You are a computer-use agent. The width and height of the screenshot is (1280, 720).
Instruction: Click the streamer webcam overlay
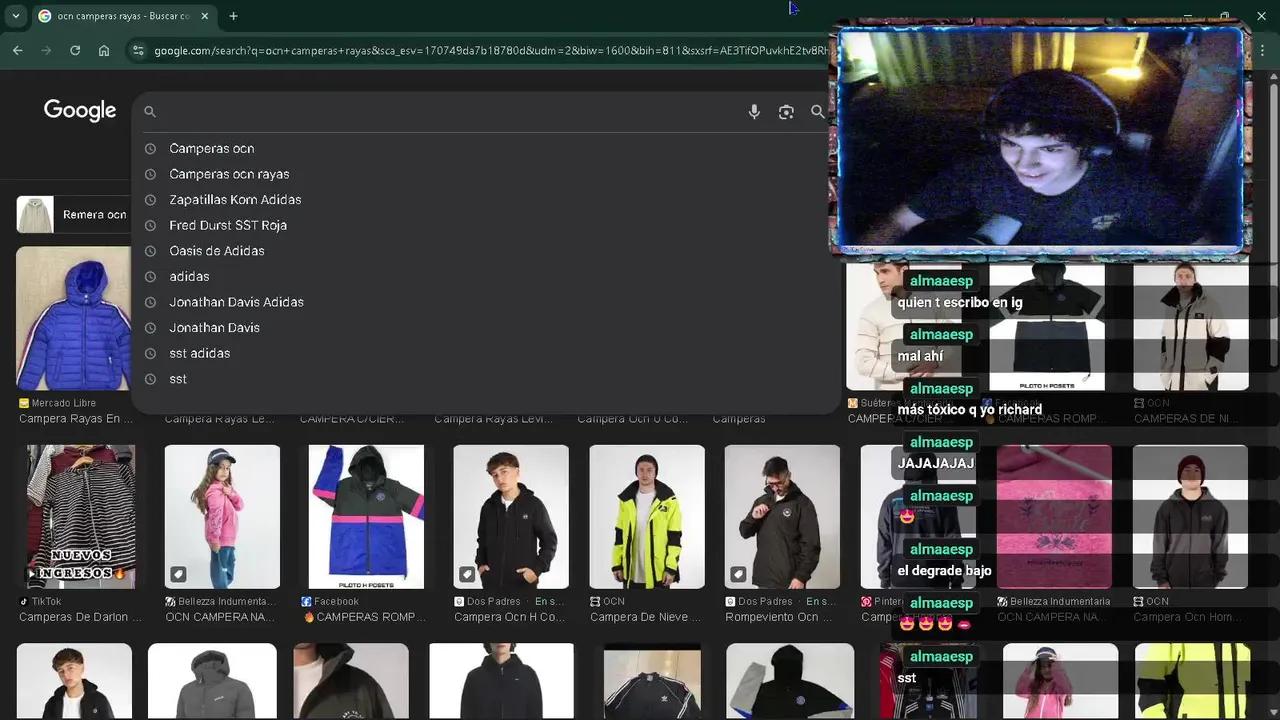(x=1040, y=139)
